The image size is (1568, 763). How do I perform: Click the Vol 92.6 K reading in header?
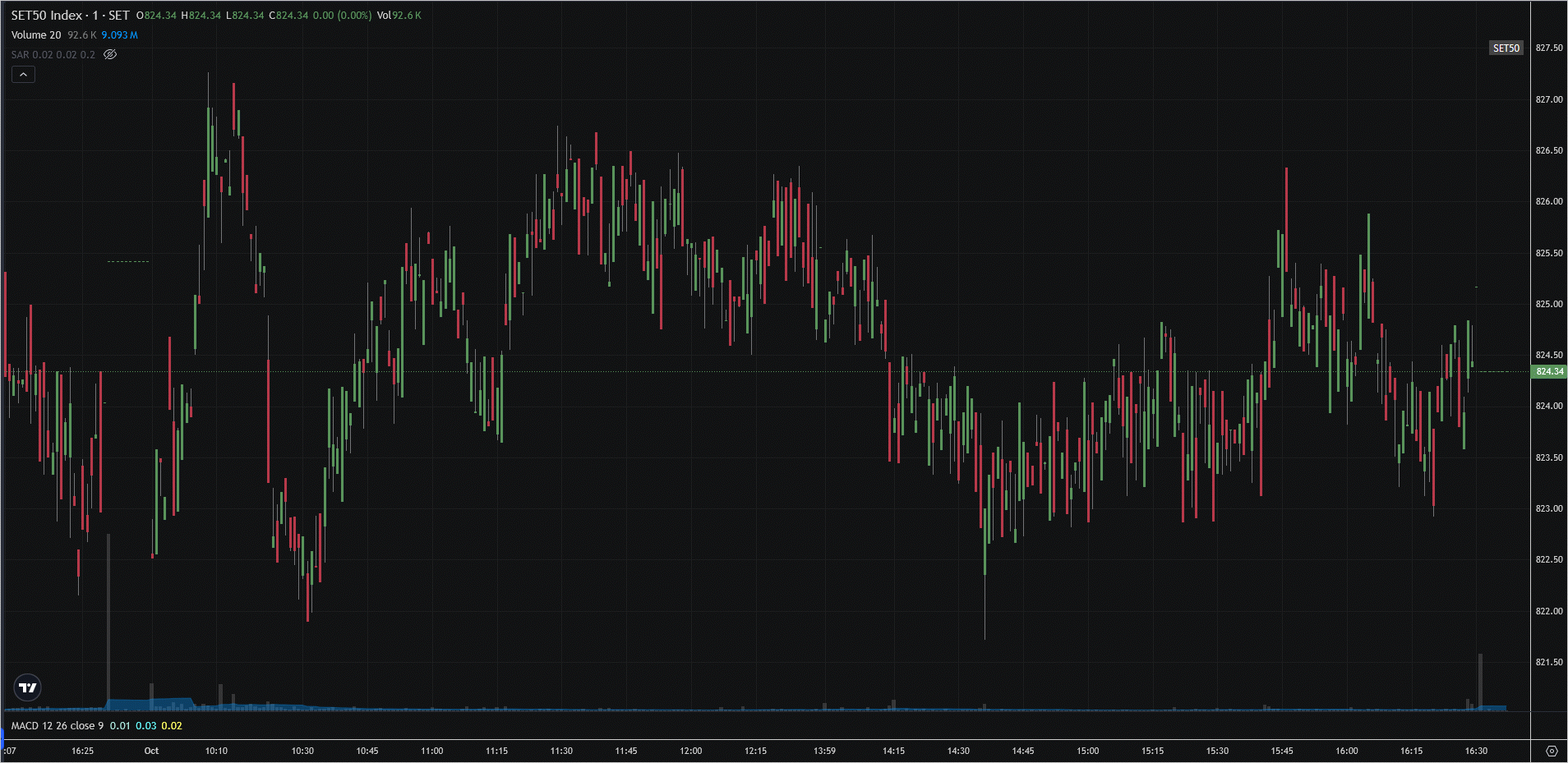(x=399, y=16)
